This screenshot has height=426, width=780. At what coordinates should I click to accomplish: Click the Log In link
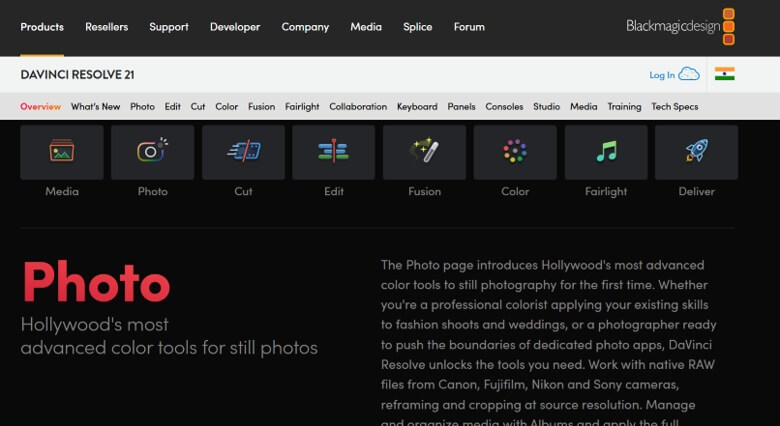(x=662, y=75)
